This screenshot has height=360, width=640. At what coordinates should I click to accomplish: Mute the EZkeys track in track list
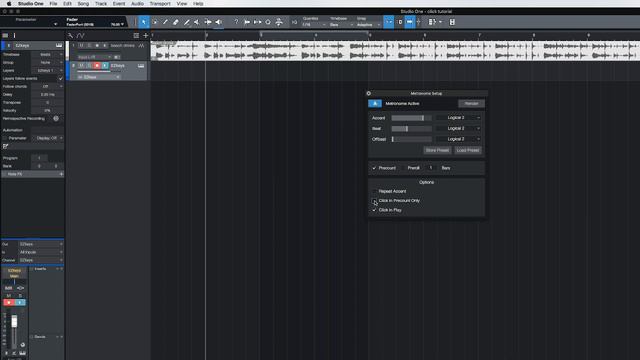[81, 65]
